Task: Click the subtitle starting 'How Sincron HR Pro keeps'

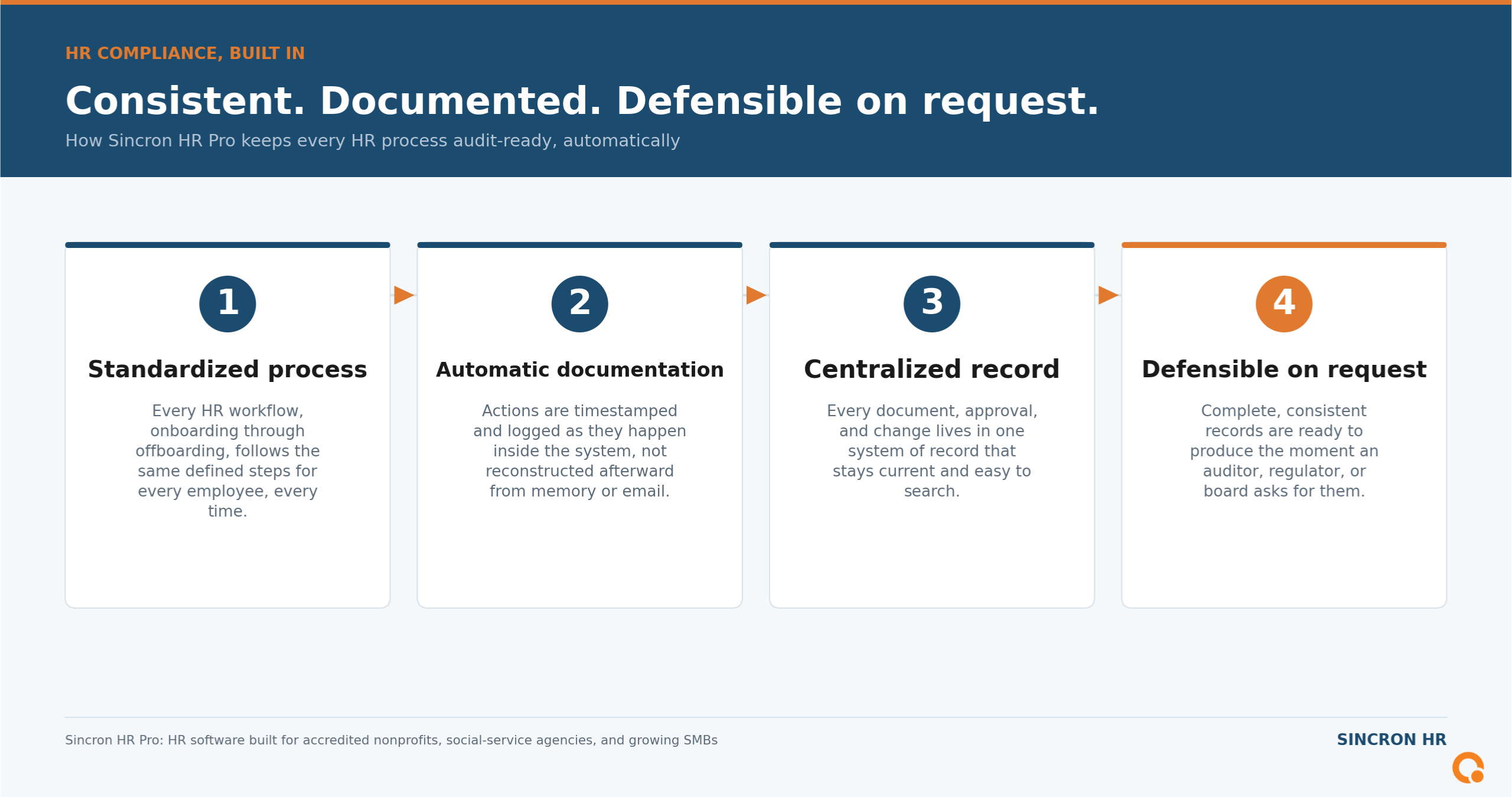Action: tap(372, 141)
